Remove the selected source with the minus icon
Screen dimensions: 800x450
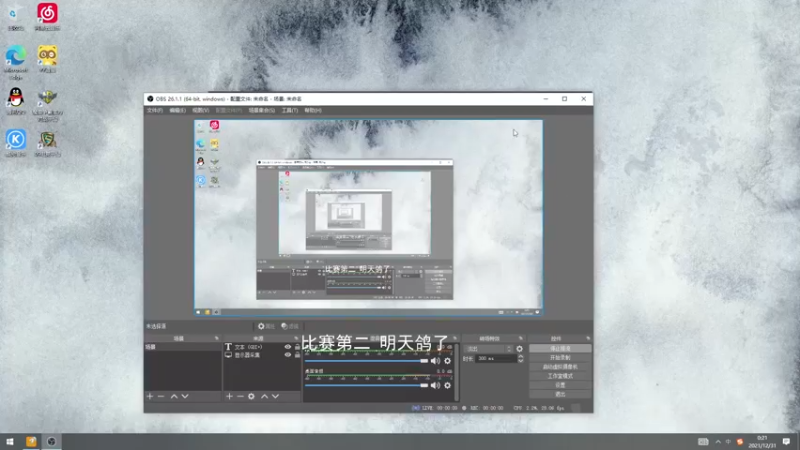240,396
